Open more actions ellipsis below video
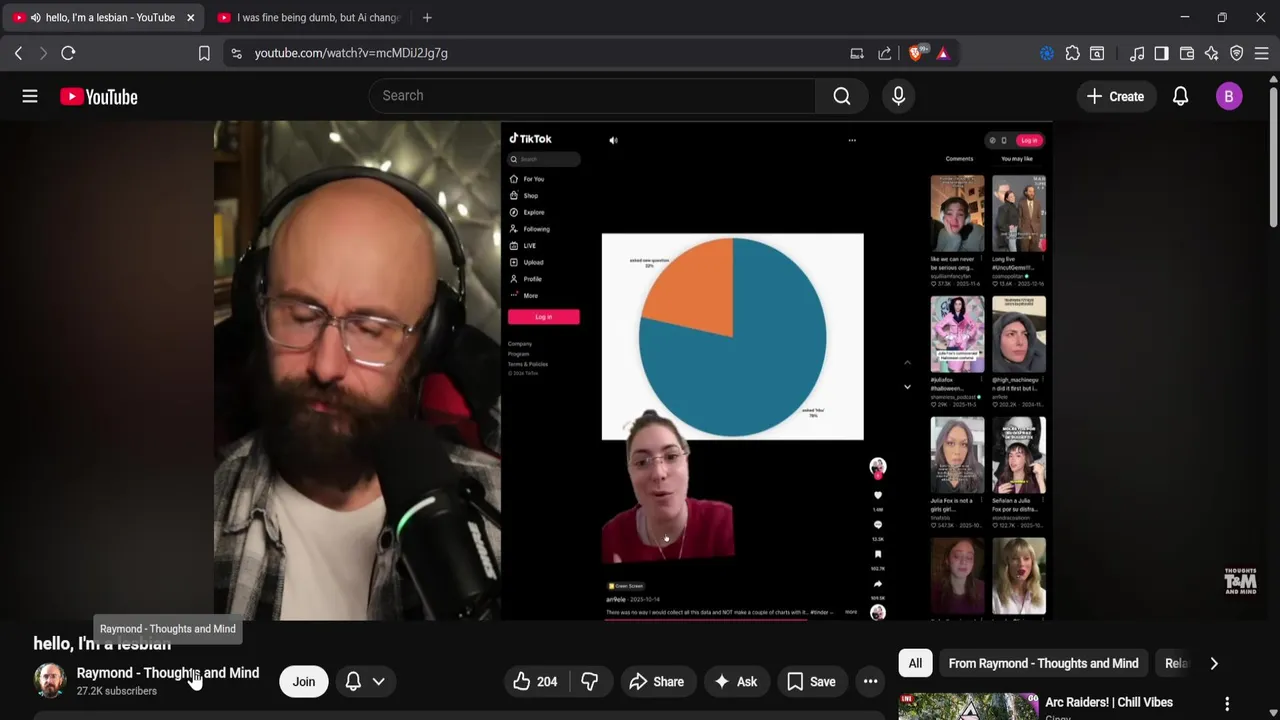Image resolution: width=1280 pixels, height=720 pixels. (871, 682)
